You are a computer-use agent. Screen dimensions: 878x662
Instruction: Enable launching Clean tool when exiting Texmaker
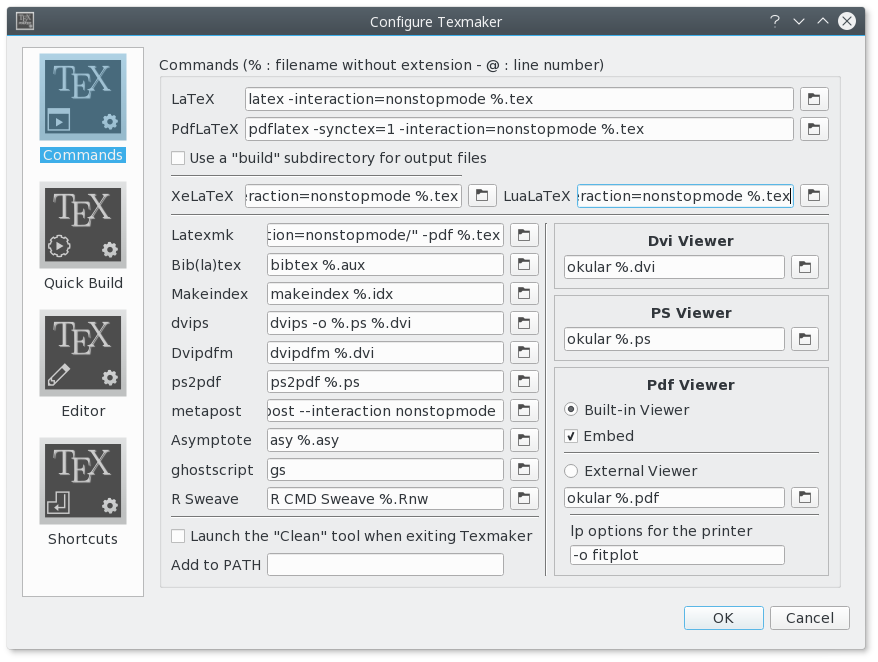click(x=178, y=536)
